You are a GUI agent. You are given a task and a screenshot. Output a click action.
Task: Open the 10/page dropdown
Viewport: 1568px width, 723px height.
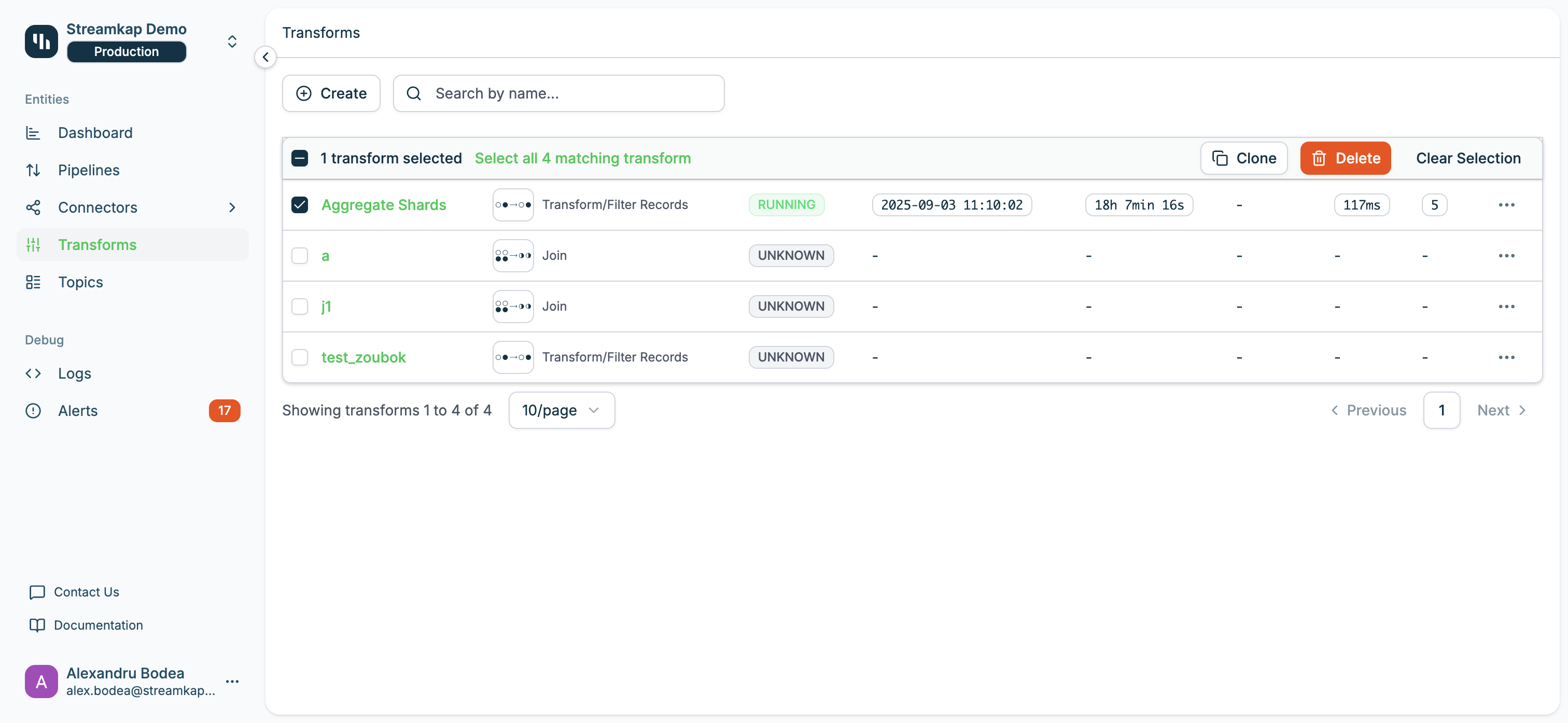click(x=561, y=410)
